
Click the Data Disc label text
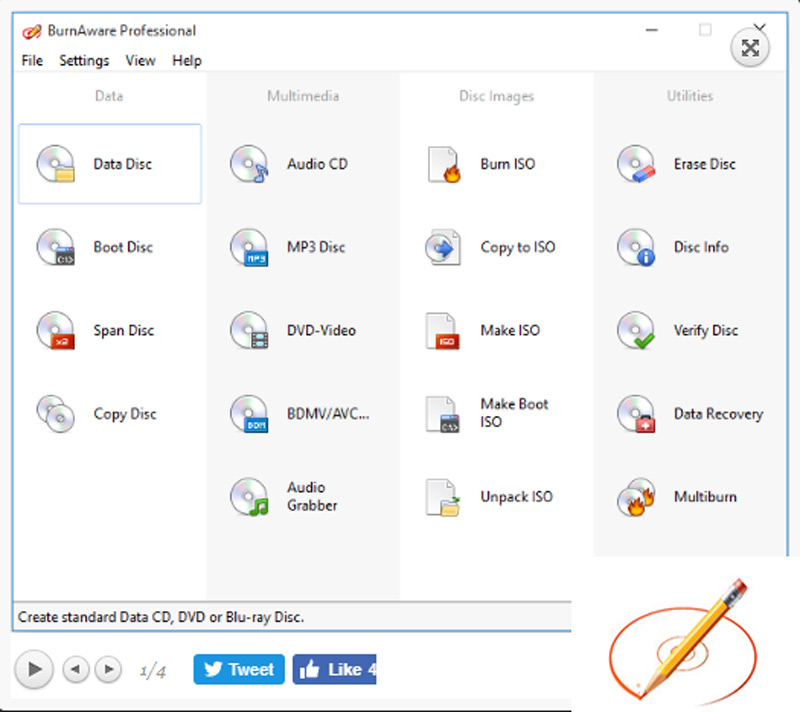[122, 164]
